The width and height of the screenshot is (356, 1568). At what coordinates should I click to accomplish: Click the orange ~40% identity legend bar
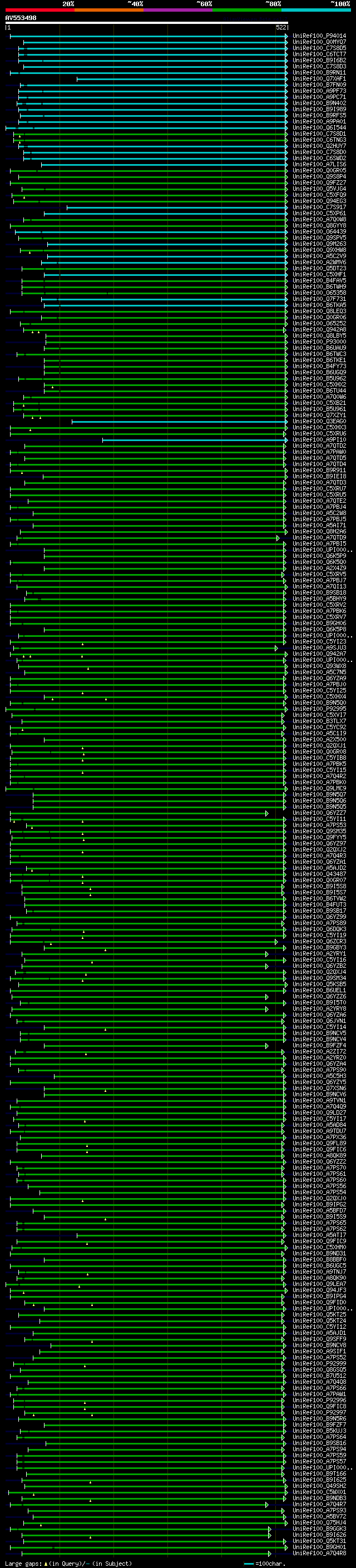click(108, 10)
